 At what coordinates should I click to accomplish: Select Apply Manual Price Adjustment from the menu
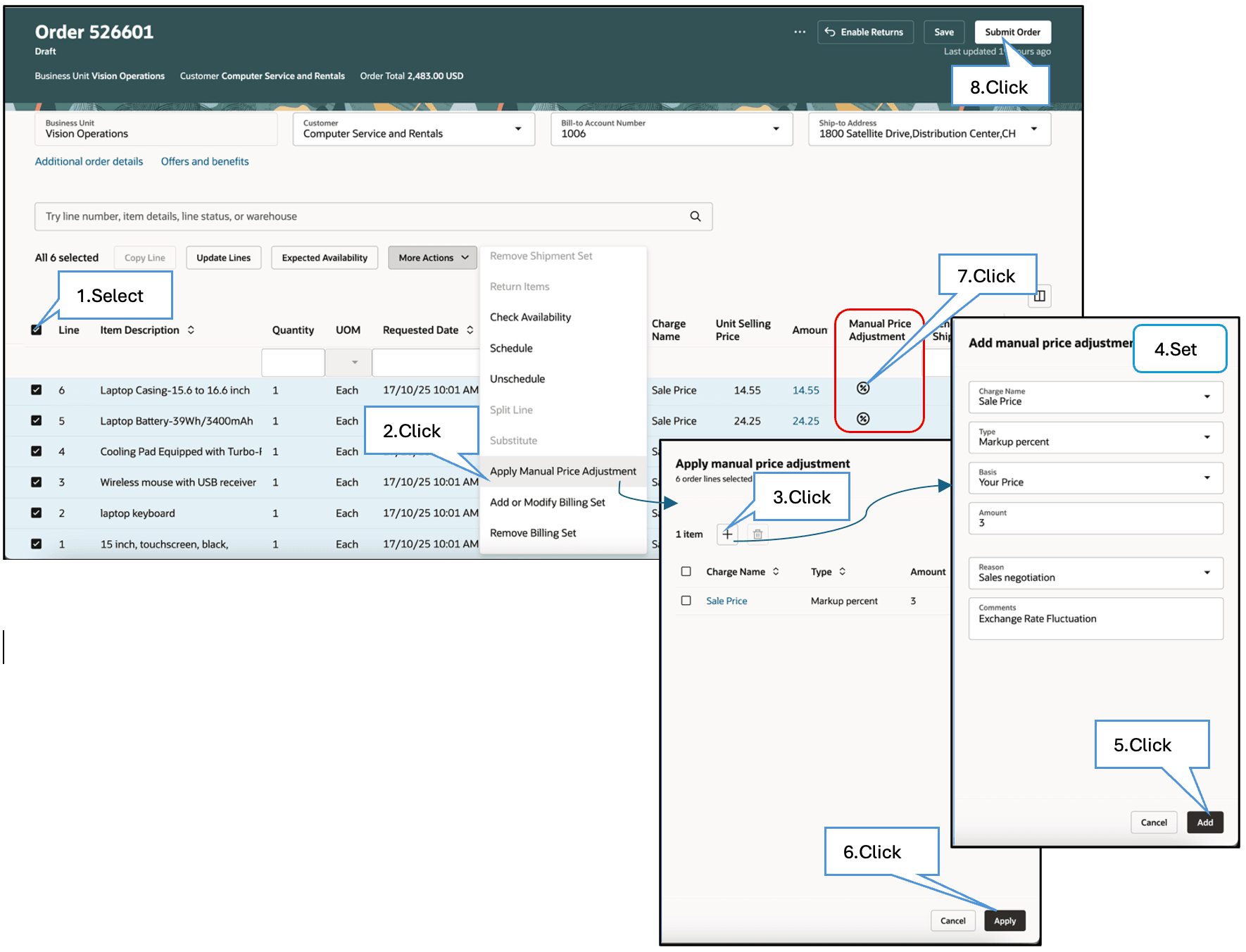(x=562, y=471)
